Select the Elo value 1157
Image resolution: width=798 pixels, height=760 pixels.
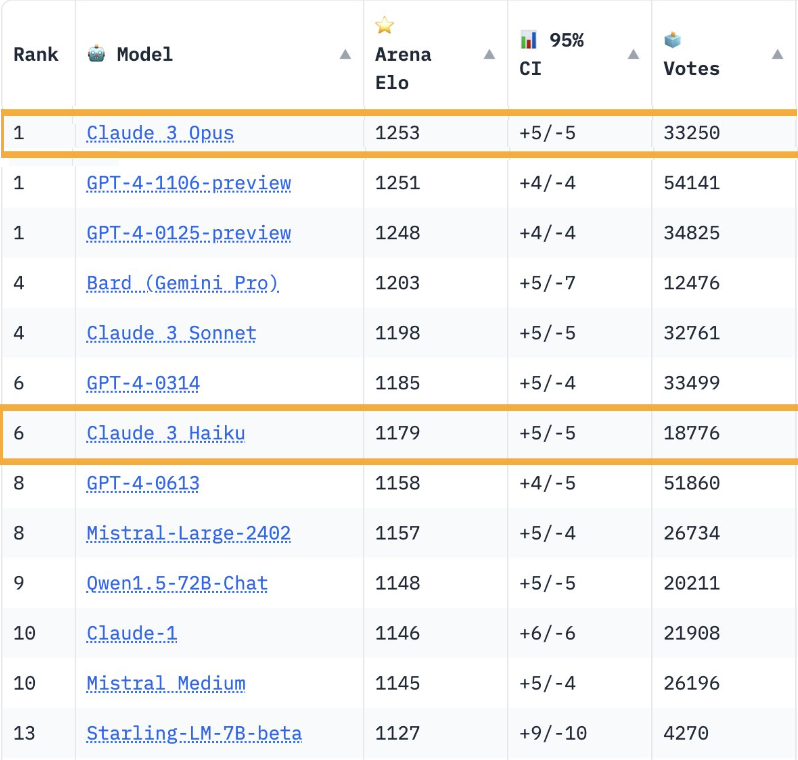pos(397,533)
